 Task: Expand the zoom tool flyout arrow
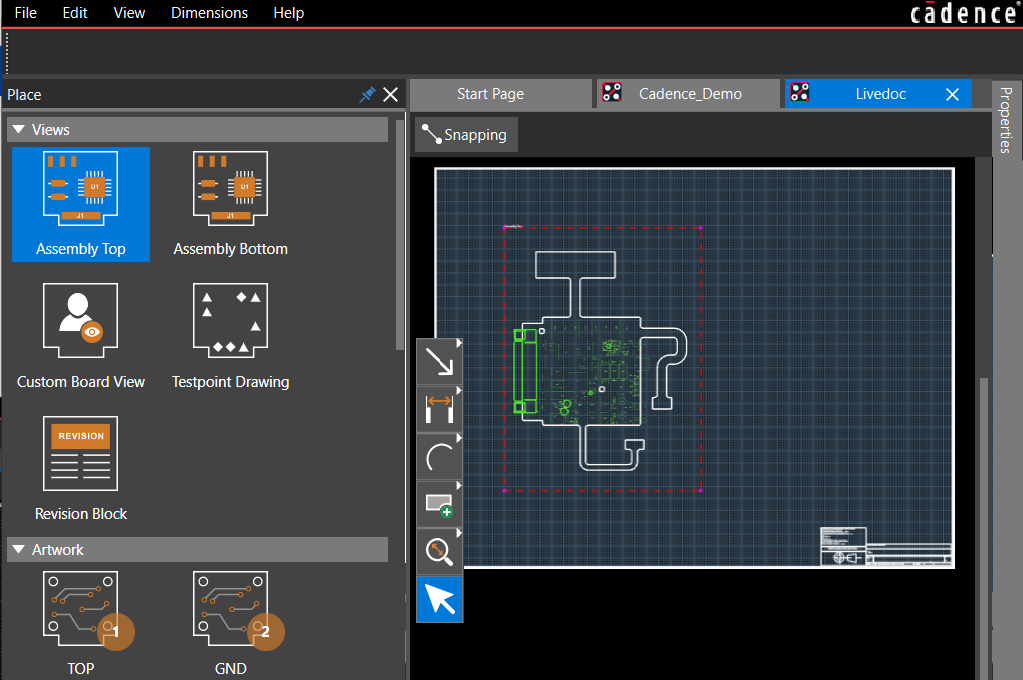pos(459,533)
